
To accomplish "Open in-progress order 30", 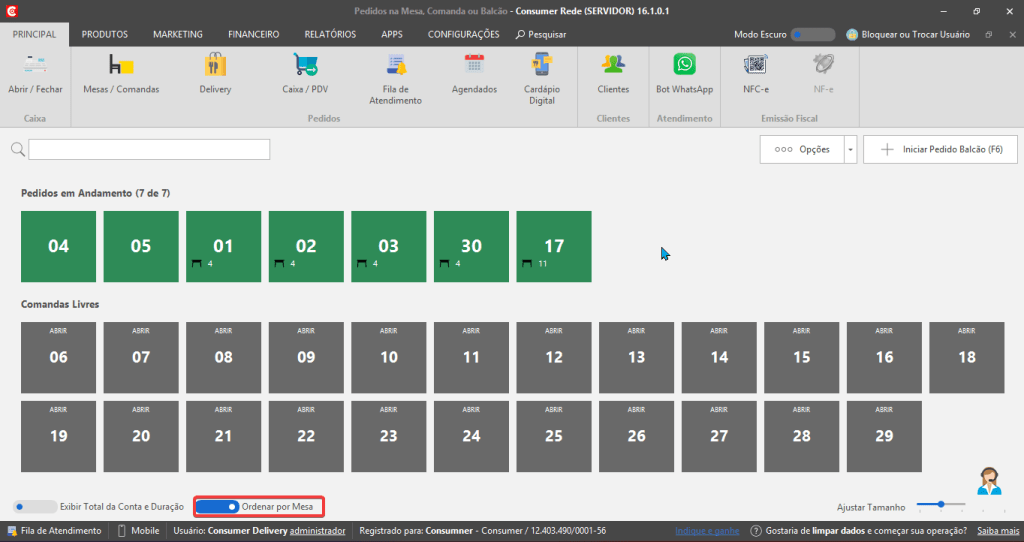I will 472,246.
